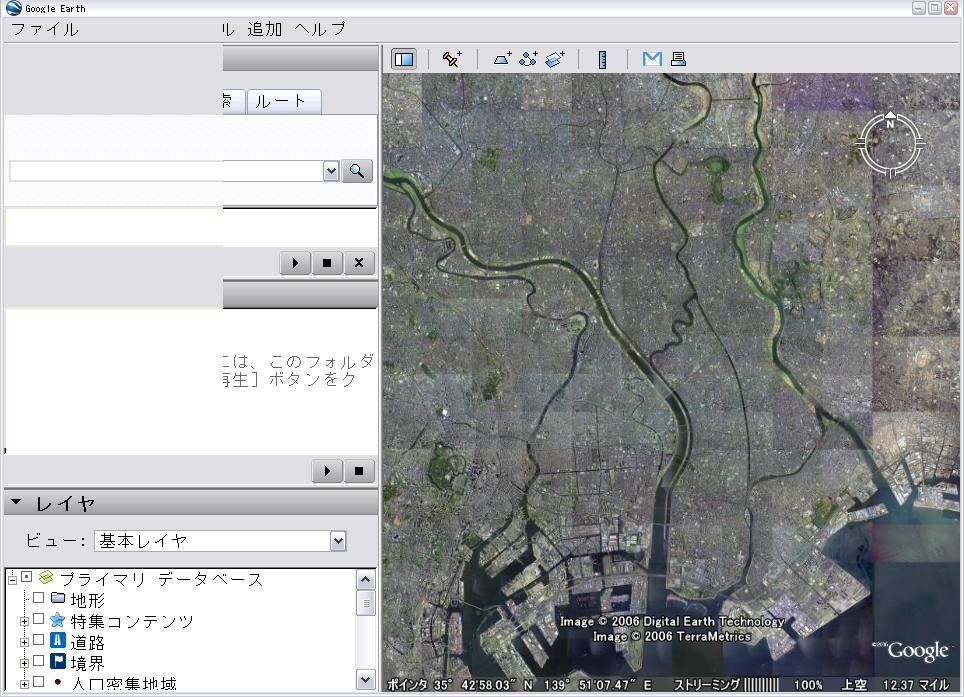This screenshot has height=697, width=964.
Task: Click the X clear results button
Action: pyautogui.click(x=359, y=263)
